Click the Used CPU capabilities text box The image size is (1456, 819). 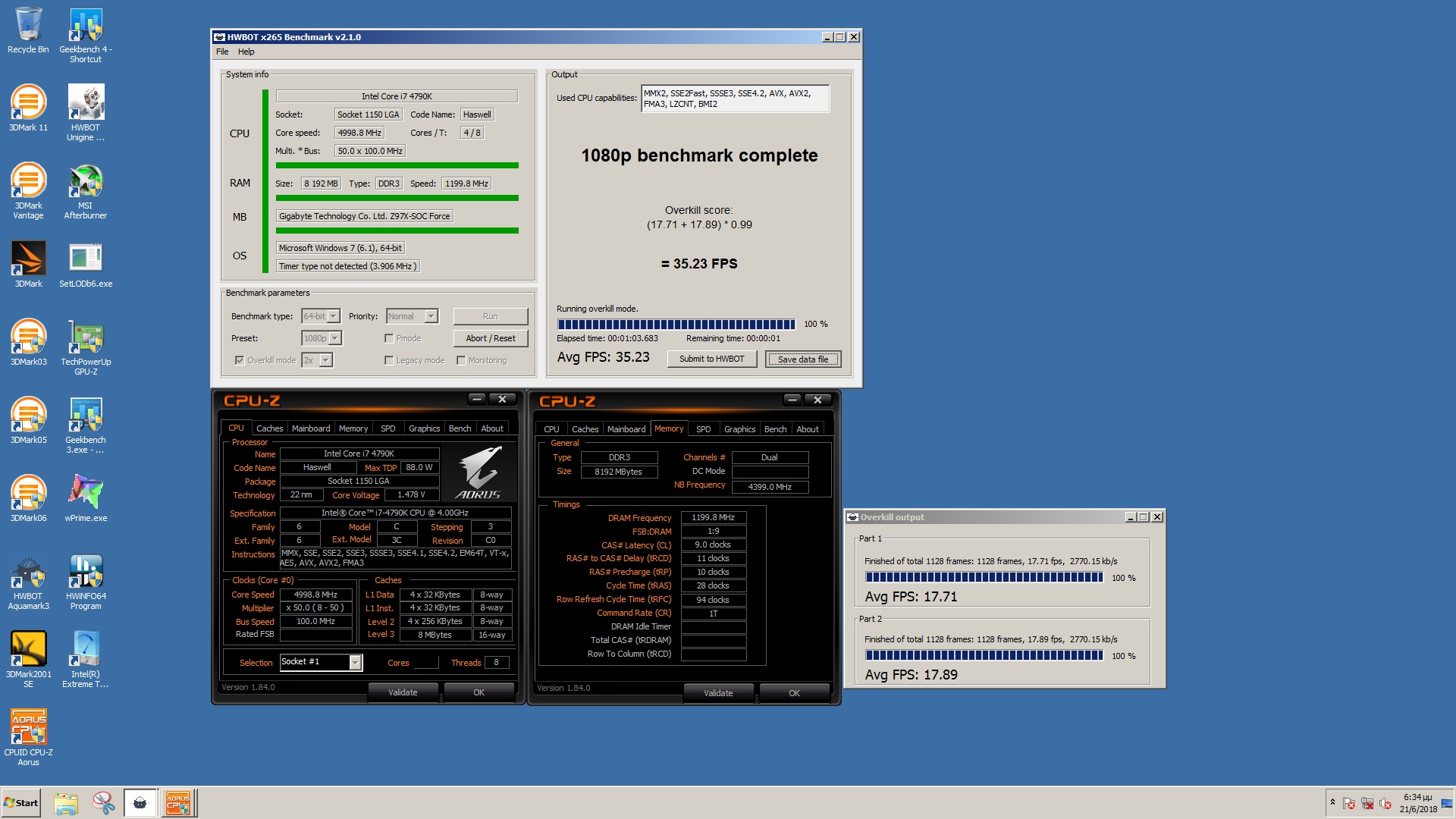click(735, 99)
